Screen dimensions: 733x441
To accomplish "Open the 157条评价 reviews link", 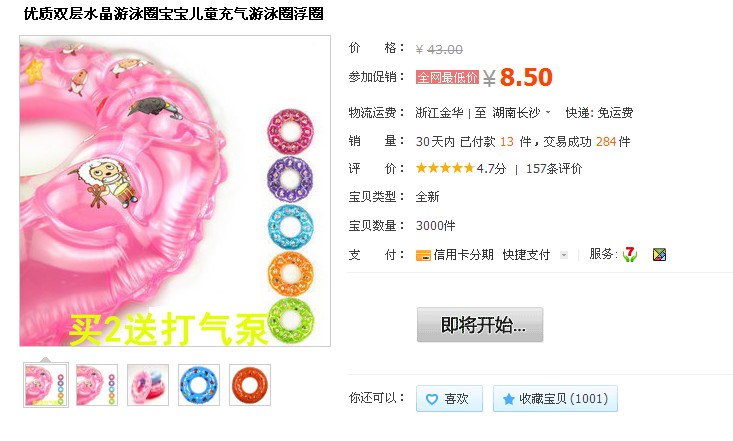I will (554, 168).
